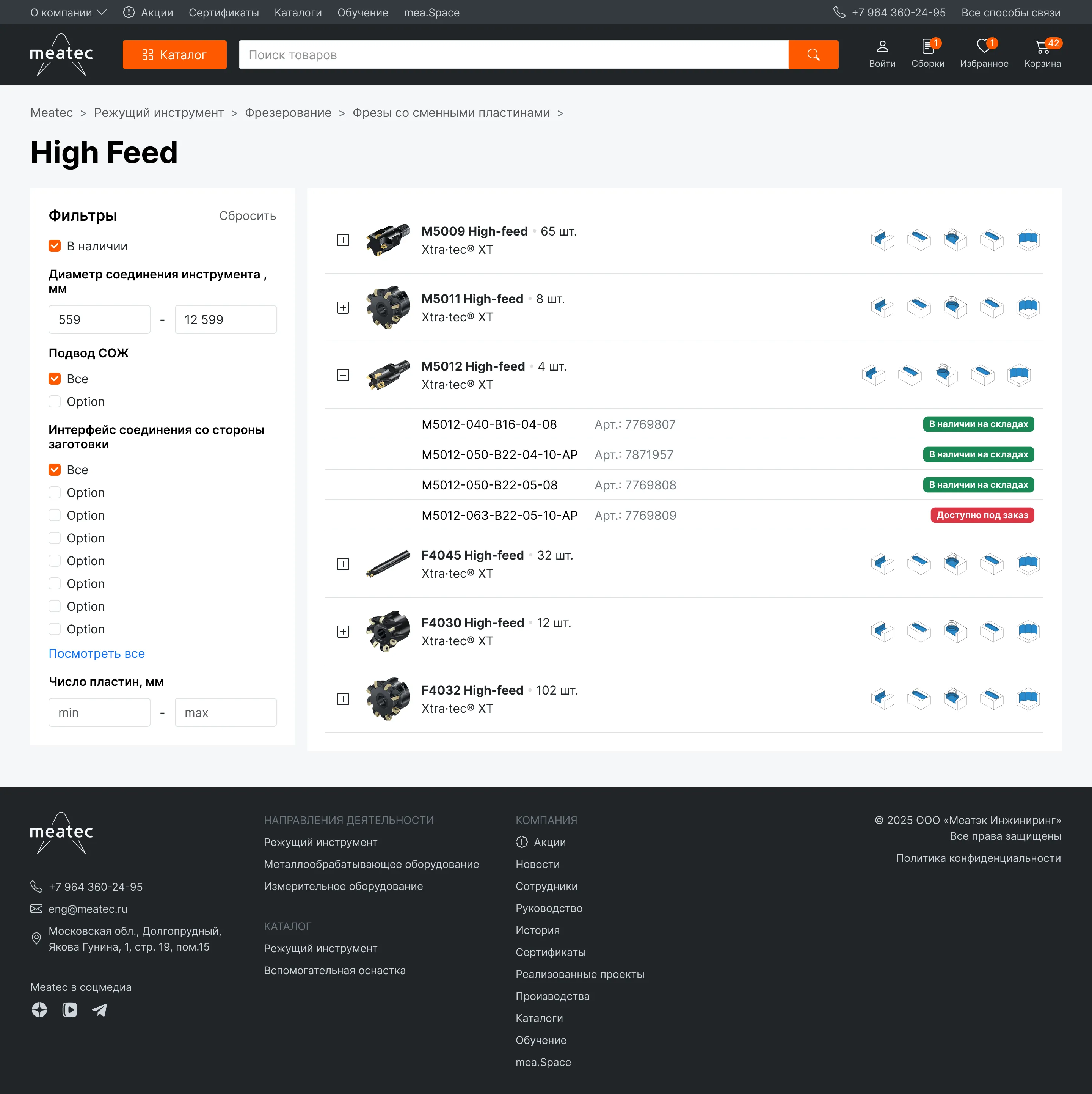
Task: Click the 'Посмотреть все' link
Action: click(97, 654)
